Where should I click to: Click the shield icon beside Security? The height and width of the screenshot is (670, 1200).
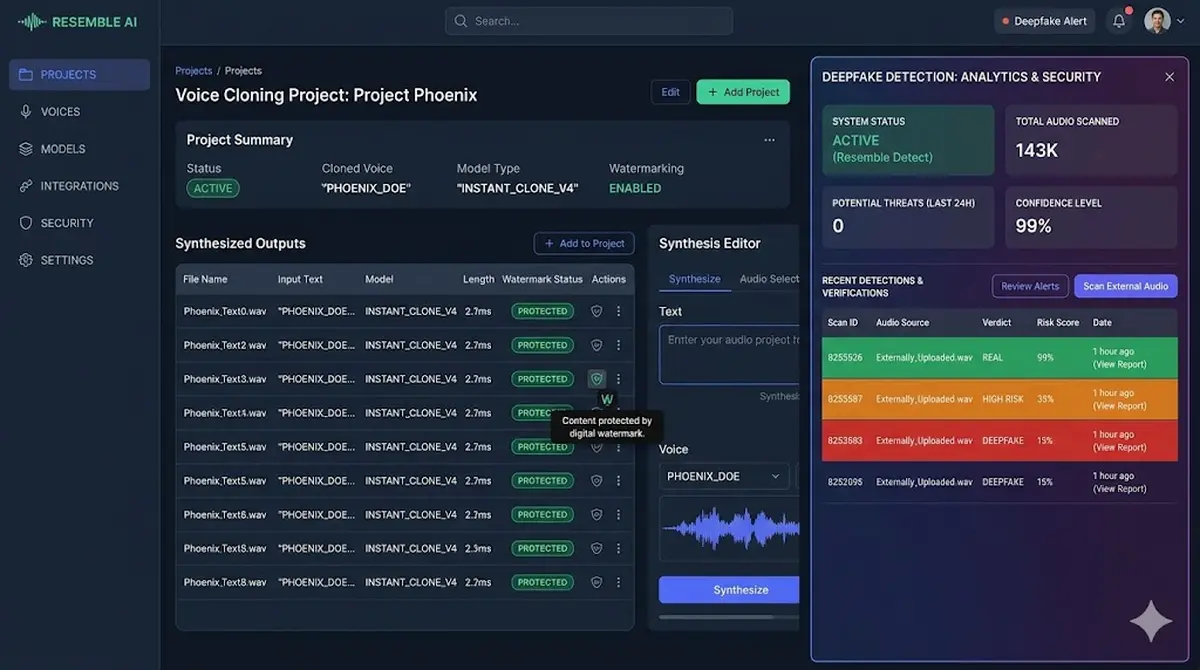click(25, 222)
